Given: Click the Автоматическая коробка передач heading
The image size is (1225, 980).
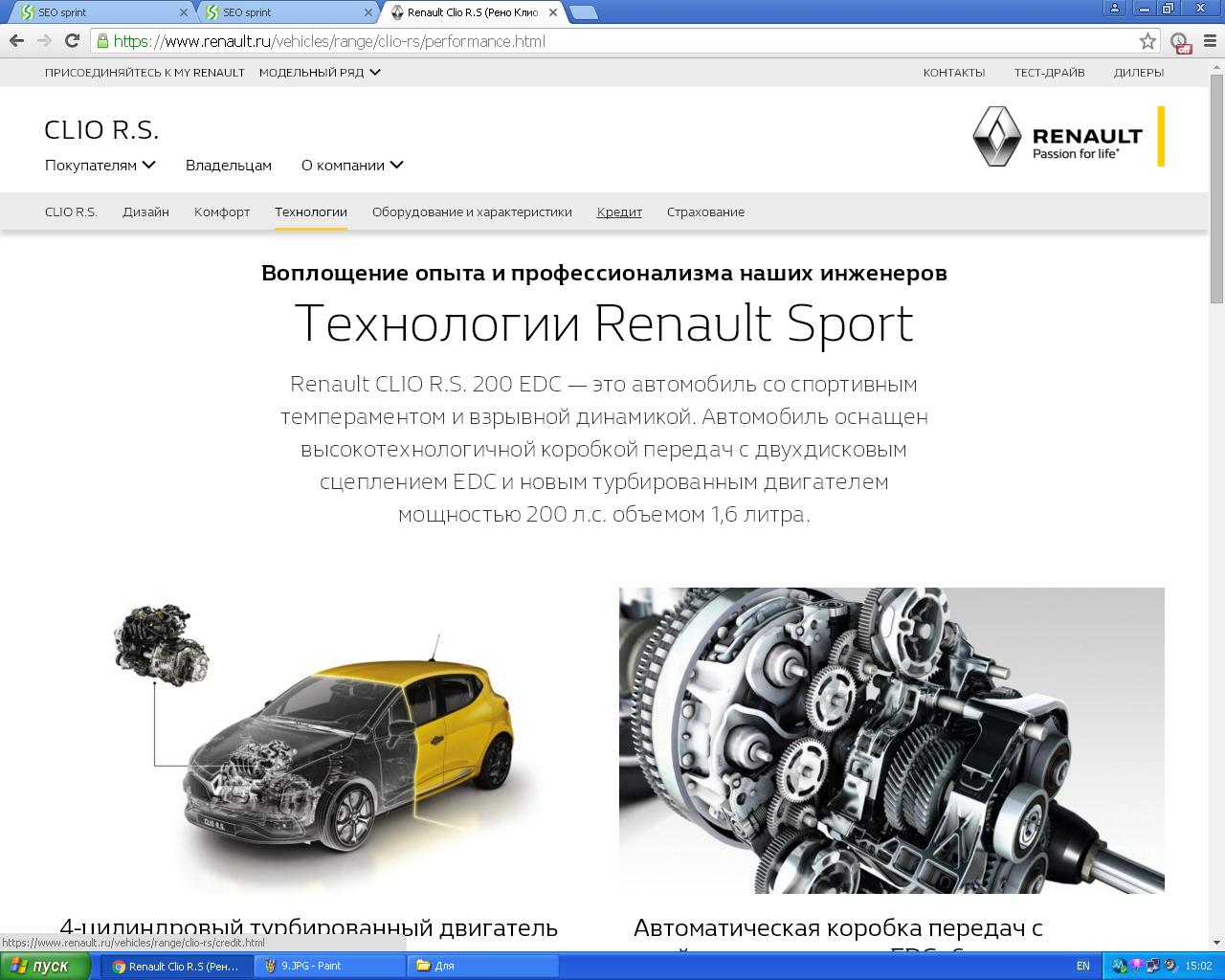Looking at the screenshot, I should click(x=837, y=927).
